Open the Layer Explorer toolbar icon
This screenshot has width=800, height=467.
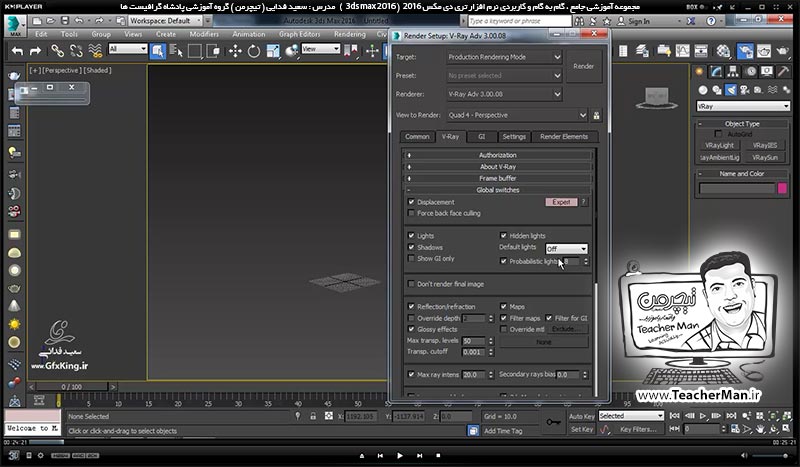pyautogui.click(x=642, y=51)
